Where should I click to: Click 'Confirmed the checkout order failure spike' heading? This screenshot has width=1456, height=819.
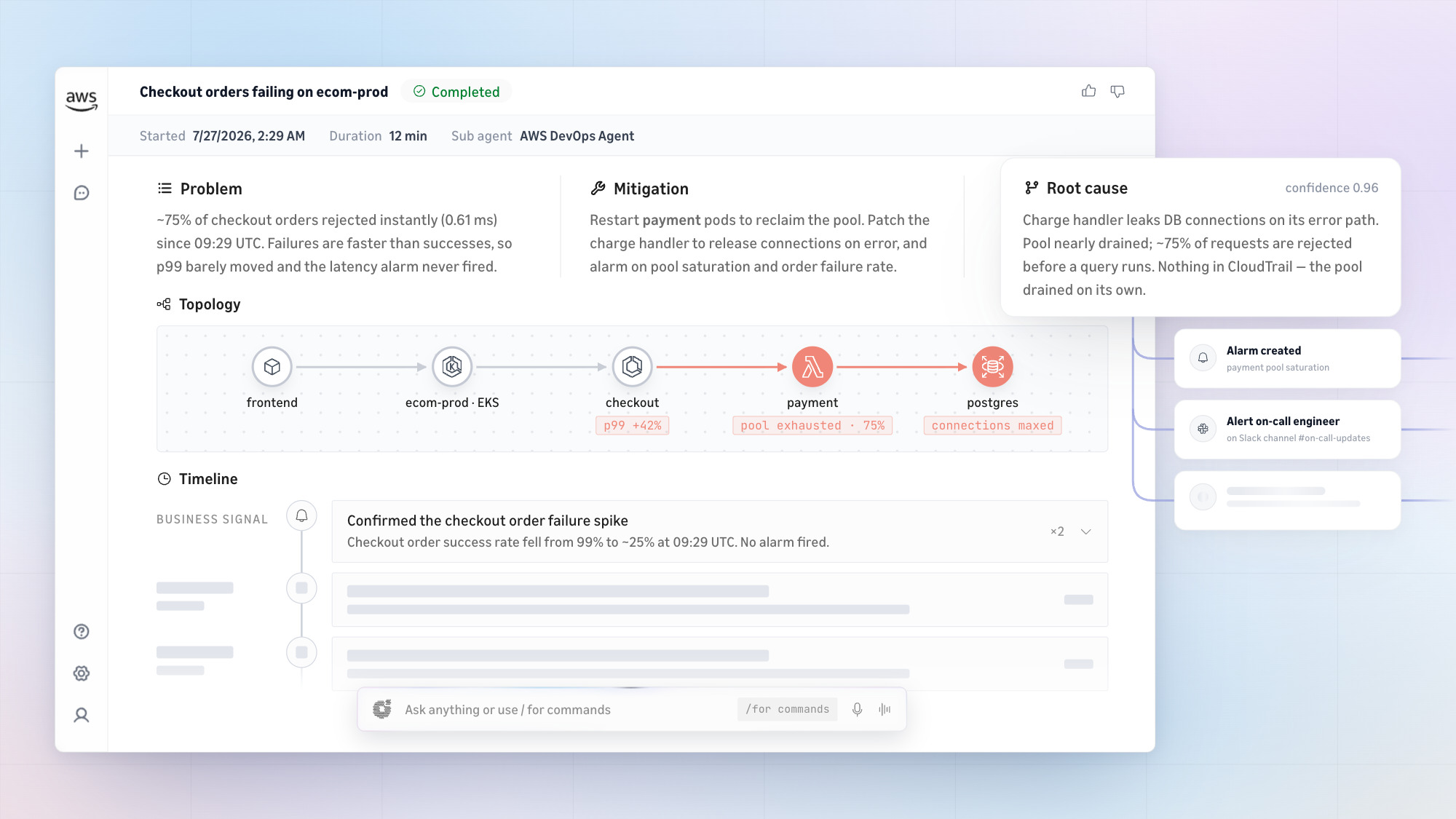[487, 521]
